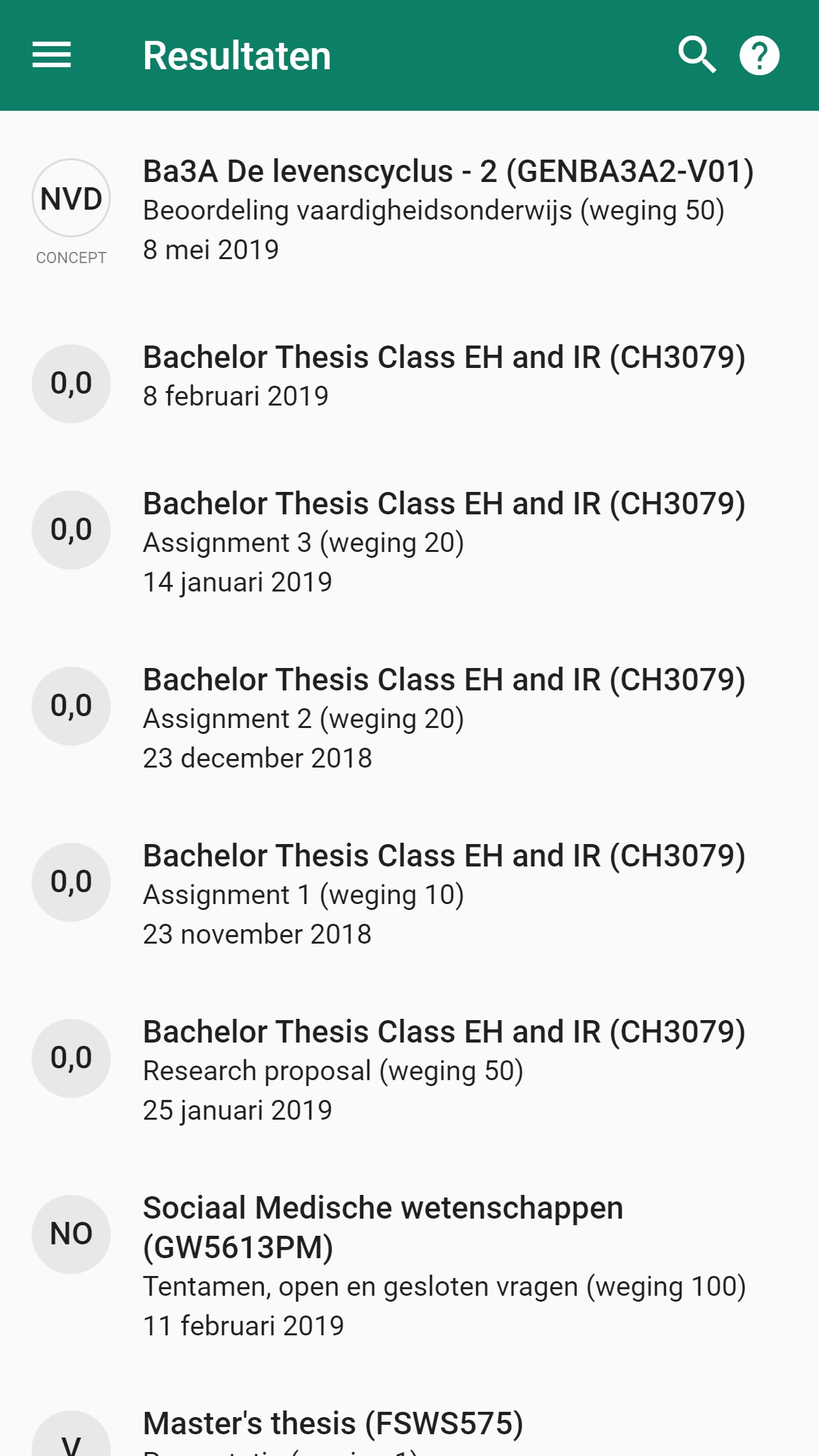Tap the grade badge for Assignment 1
The width and height of the screenshot is (819, 1456).
[x=71, y=882]
